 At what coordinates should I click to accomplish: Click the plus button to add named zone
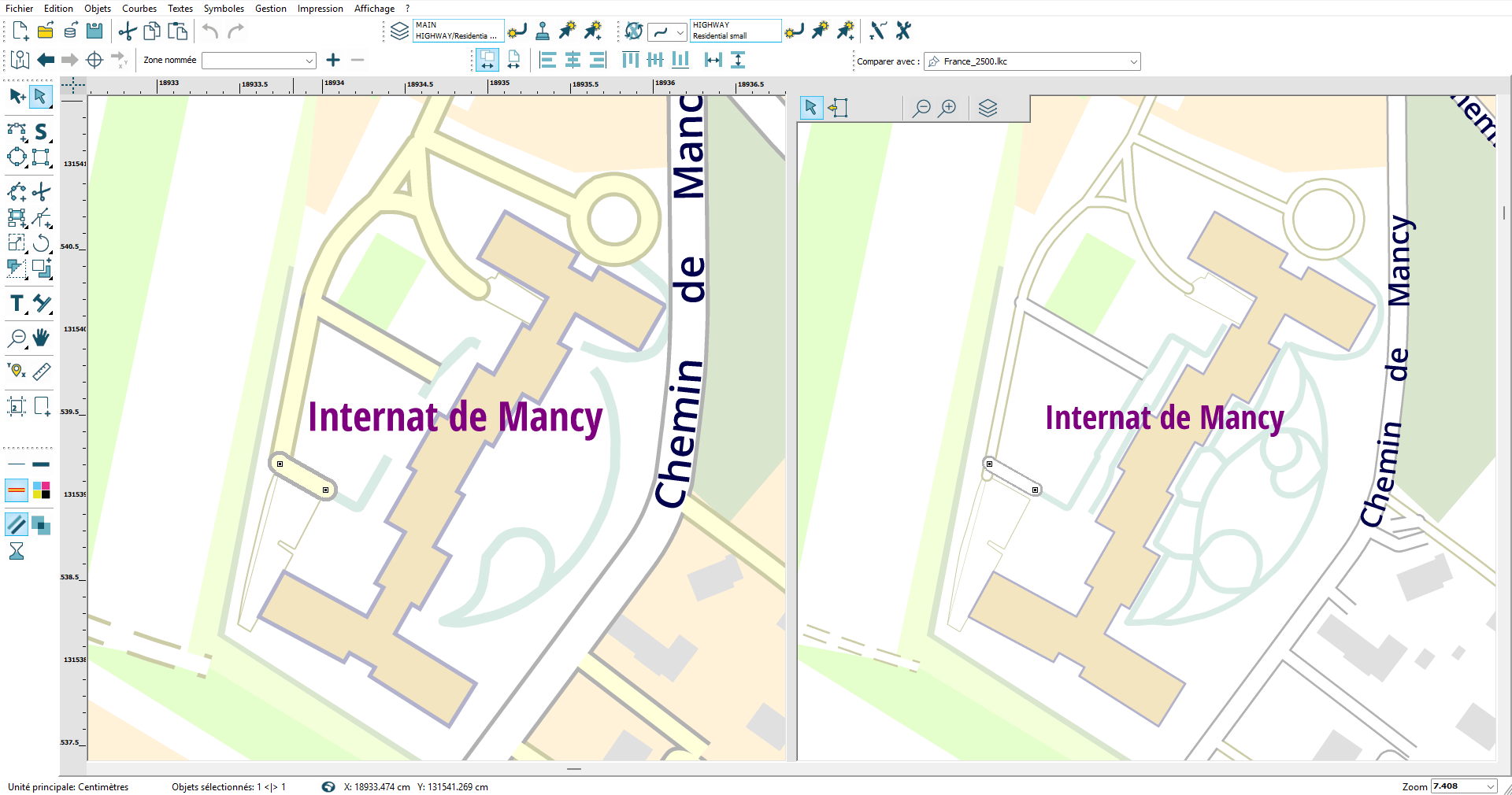[x=333, y=60]
